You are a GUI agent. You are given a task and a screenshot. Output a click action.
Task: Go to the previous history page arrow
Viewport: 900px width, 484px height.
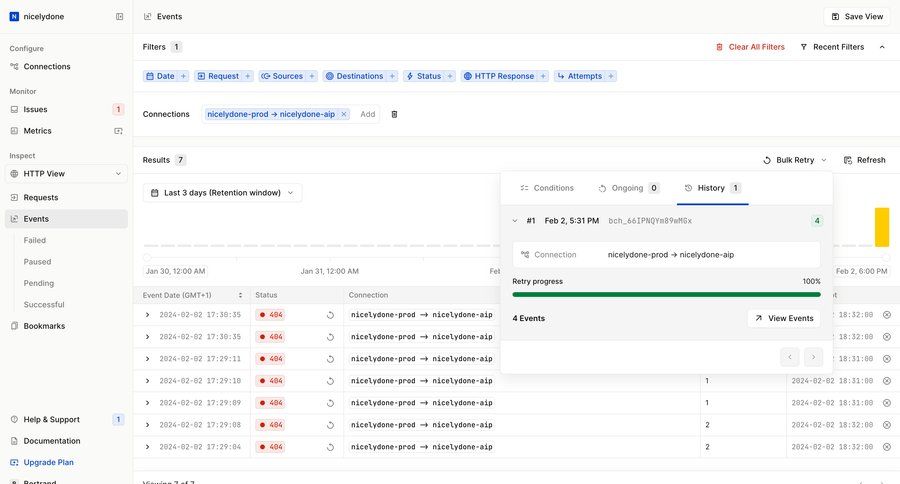pyautogui.click(x=790, y=357)
